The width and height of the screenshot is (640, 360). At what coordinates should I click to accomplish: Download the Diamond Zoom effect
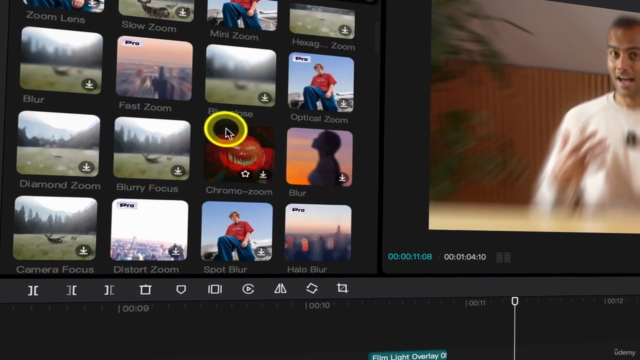[86, 167]
